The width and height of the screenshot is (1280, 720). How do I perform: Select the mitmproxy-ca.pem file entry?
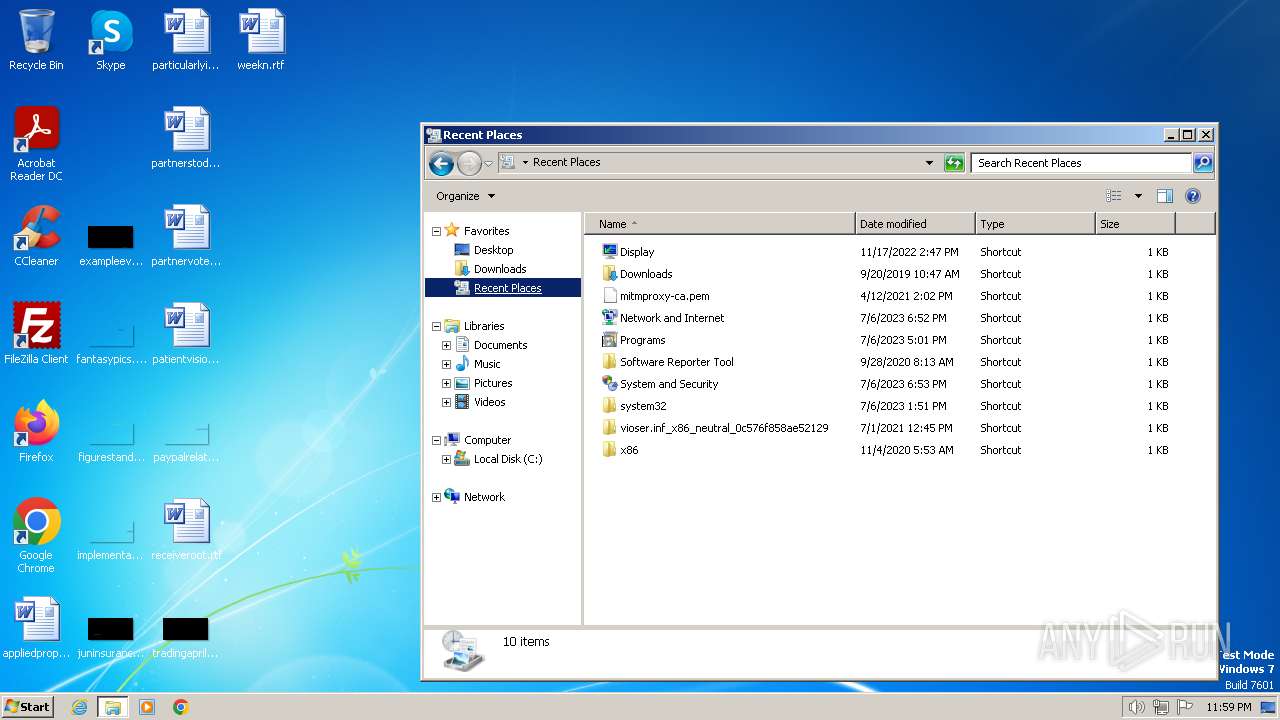click(x=664, y=296)
